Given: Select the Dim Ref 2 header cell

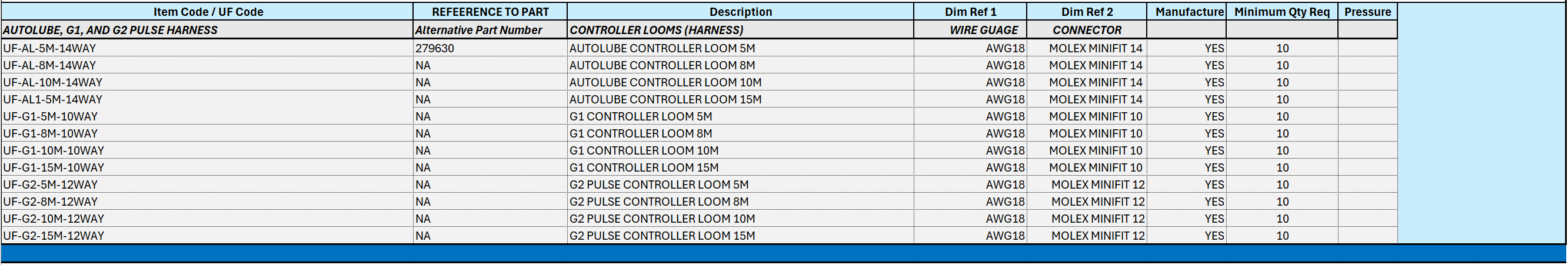Looking at the screenshot, I should (x=1087, y=12).
